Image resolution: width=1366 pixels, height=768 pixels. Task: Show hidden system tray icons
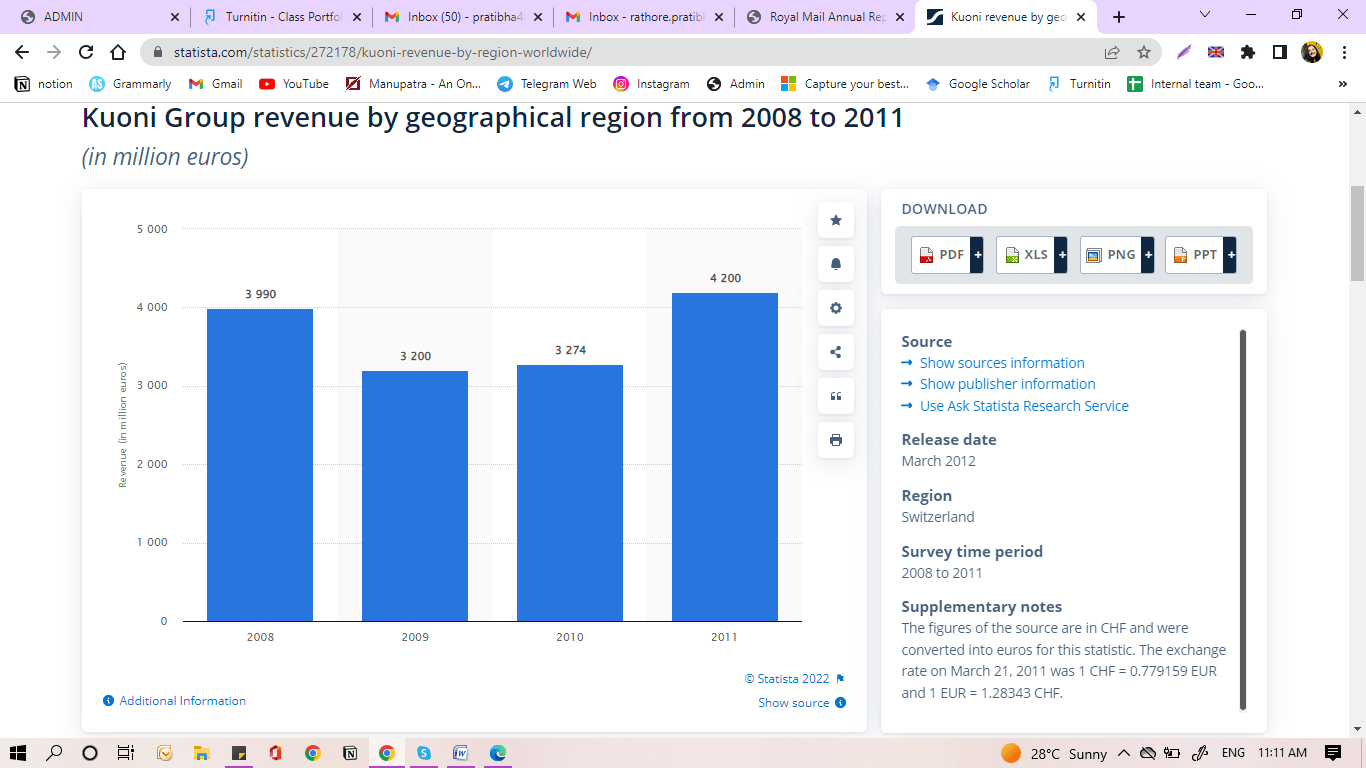1124,753
